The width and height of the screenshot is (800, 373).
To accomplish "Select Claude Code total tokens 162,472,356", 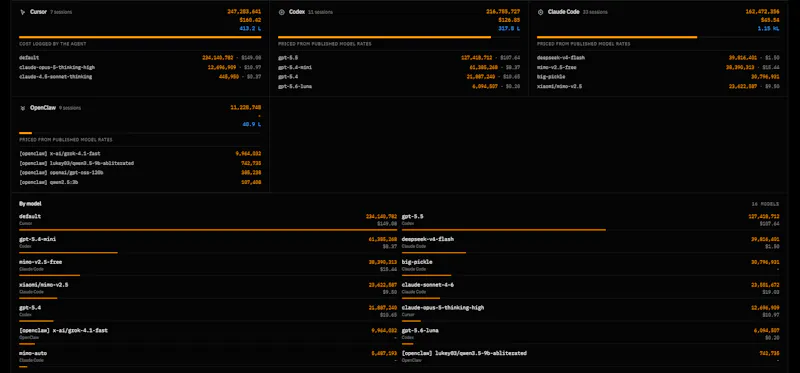I will click(x=762, y=11).
